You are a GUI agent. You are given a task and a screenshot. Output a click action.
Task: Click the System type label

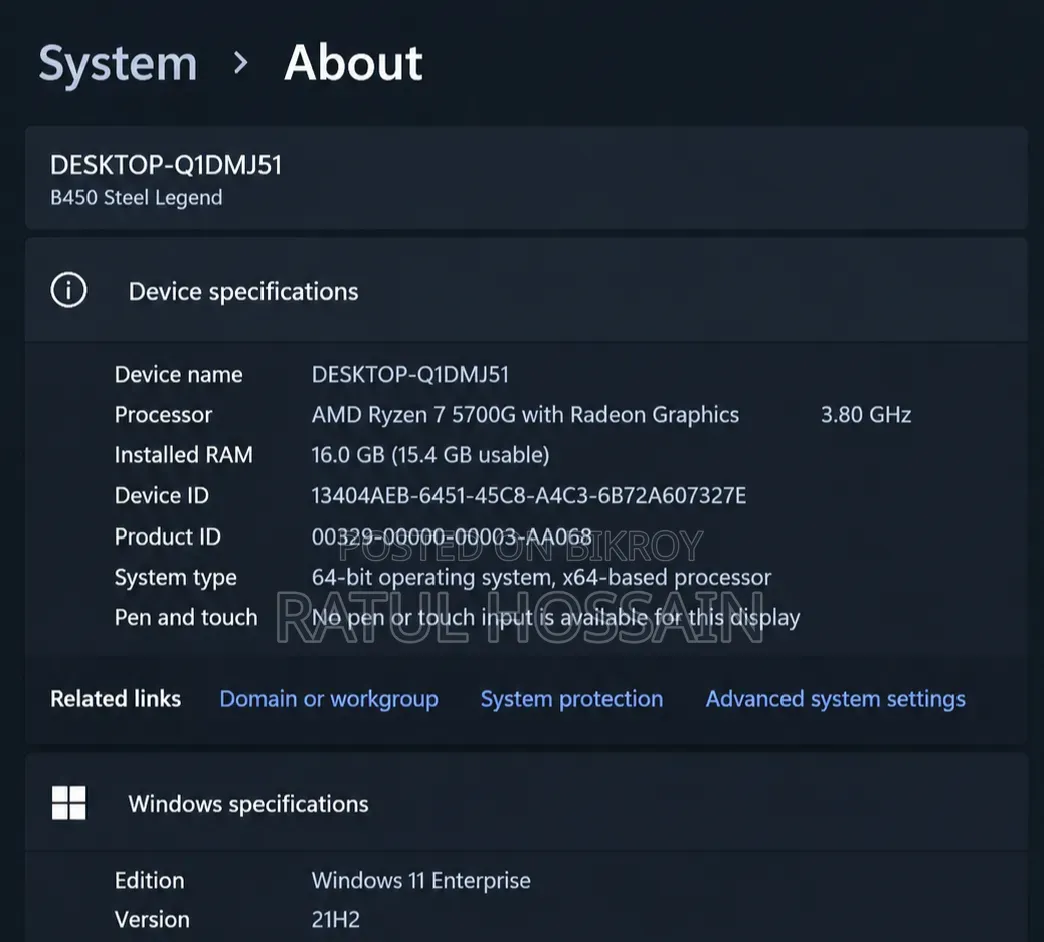coord(176,578)
